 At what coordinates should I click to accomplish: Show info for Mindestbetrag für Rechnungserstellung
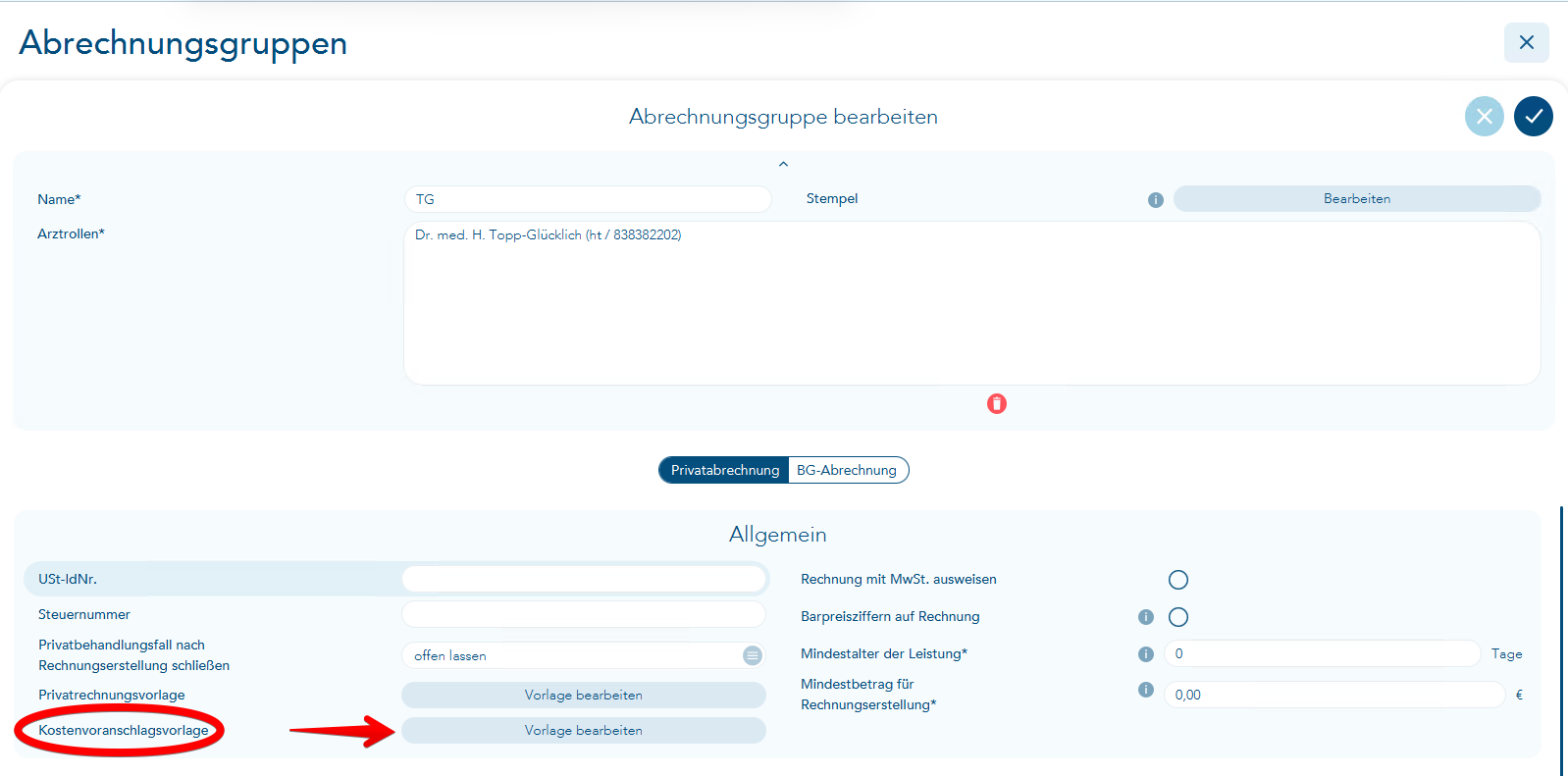(x=1145, y=690)
